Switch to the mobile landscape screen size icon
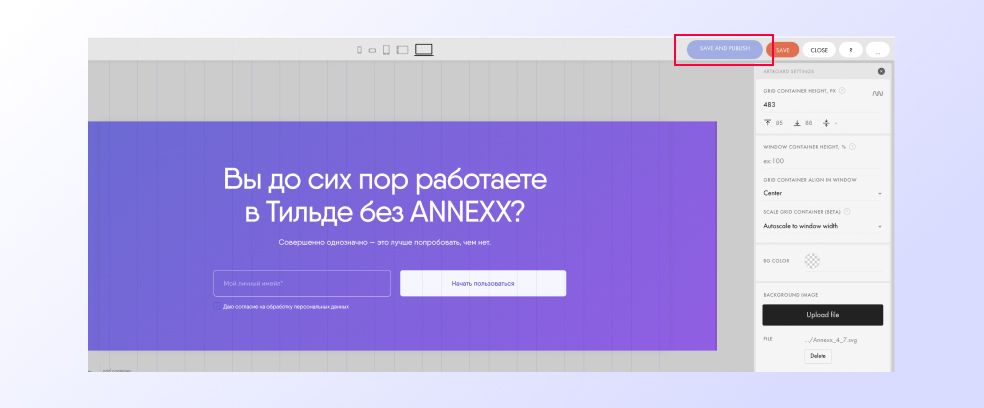Viewport: 984px width, 408px height. click(x=372, y=51)
